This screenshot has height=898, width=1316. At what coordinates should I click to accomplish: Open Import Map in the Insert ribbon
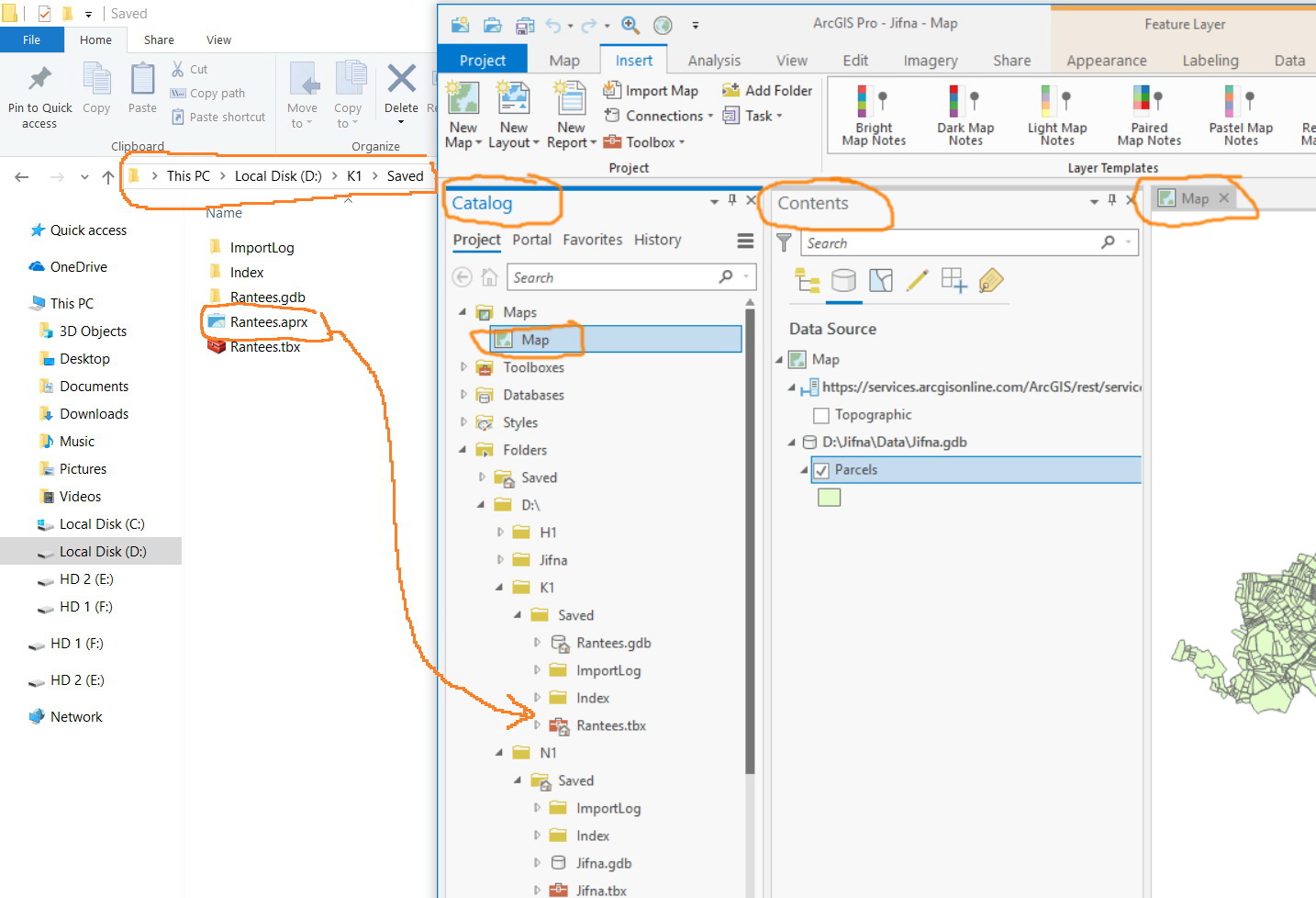coord(651,90)
